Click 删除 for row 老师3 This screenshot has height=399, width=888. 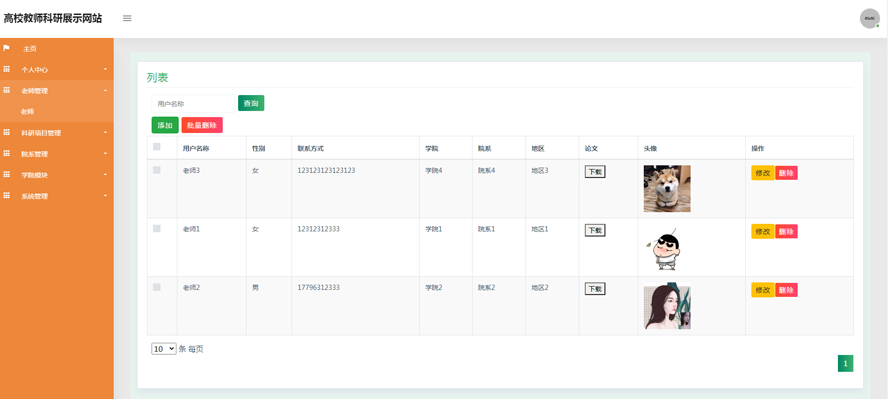(x=786, y=173)
